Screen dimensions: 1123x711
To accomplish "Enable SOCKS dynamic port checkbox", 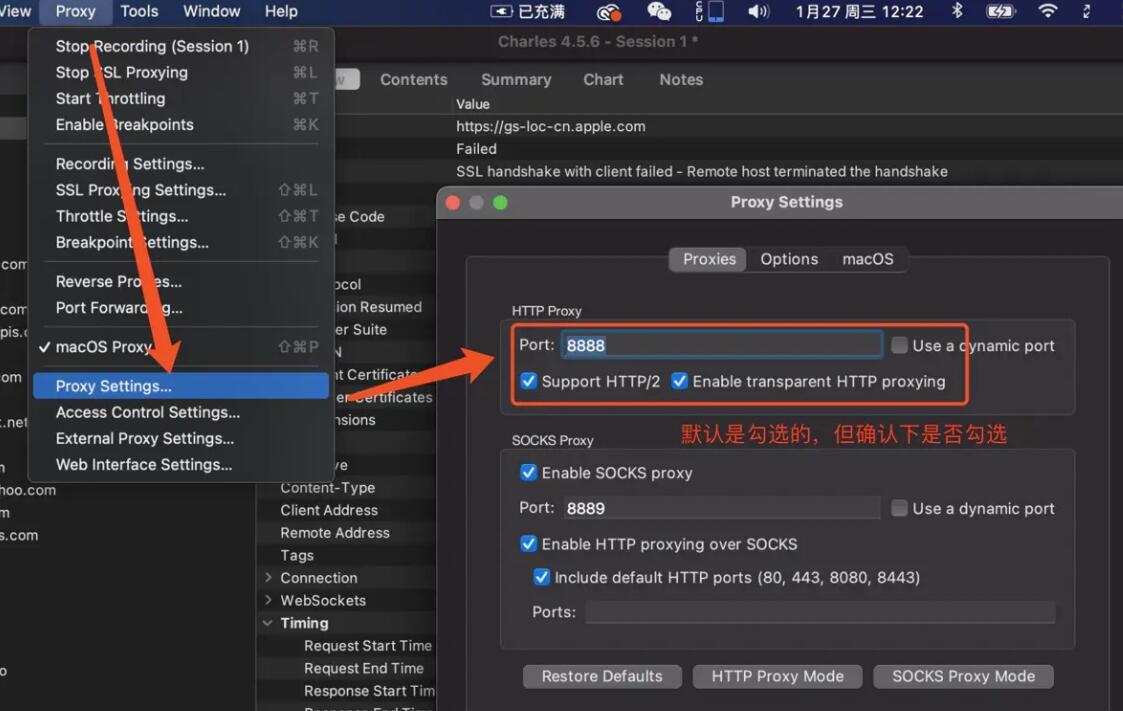I will [899, 508].
